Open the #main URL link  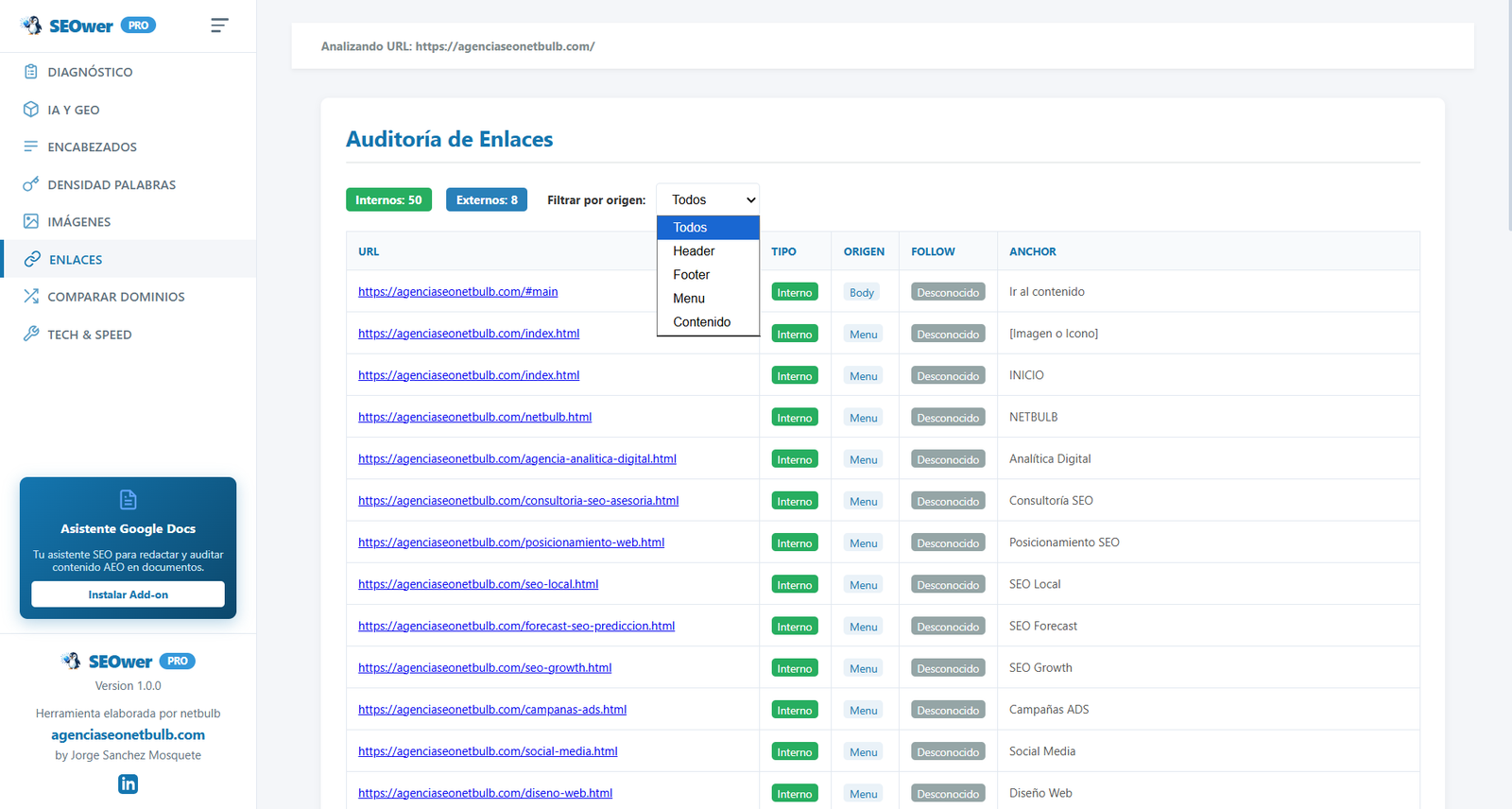click(457, 291)
